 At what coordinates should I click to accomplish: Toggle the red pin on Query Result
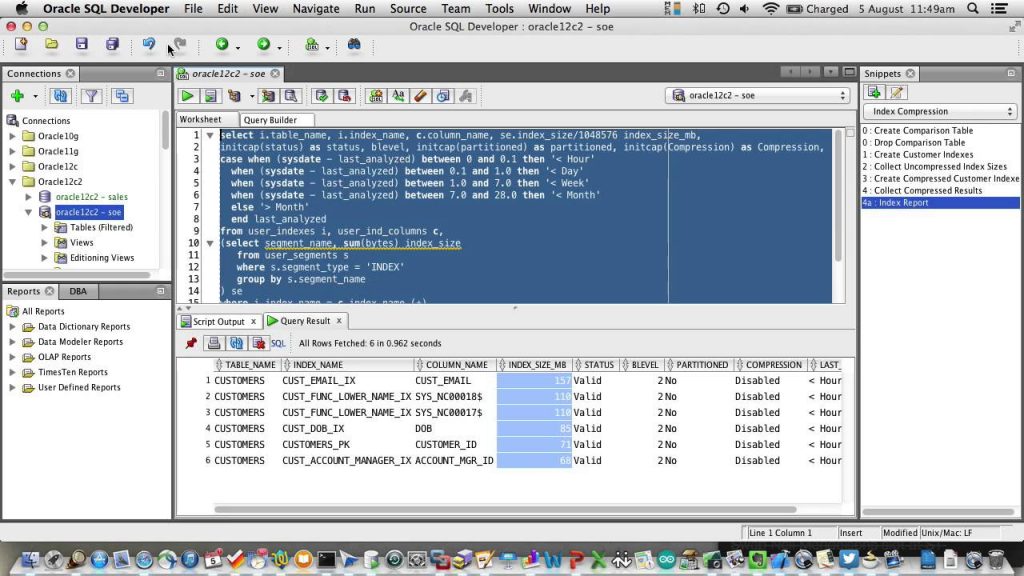point(191,343)
